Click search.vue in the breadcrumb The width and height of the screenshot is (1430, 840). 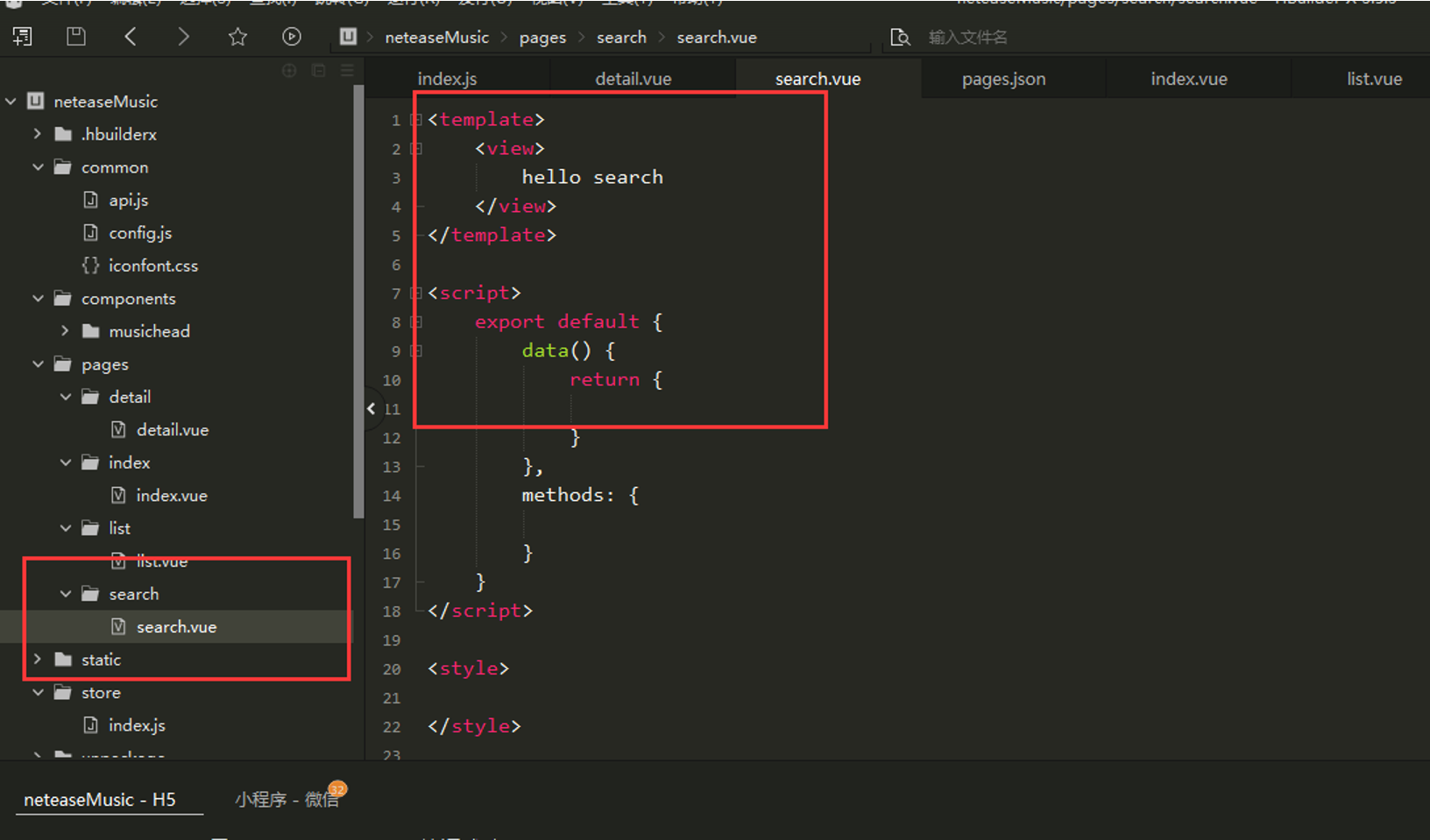[717, 37]
